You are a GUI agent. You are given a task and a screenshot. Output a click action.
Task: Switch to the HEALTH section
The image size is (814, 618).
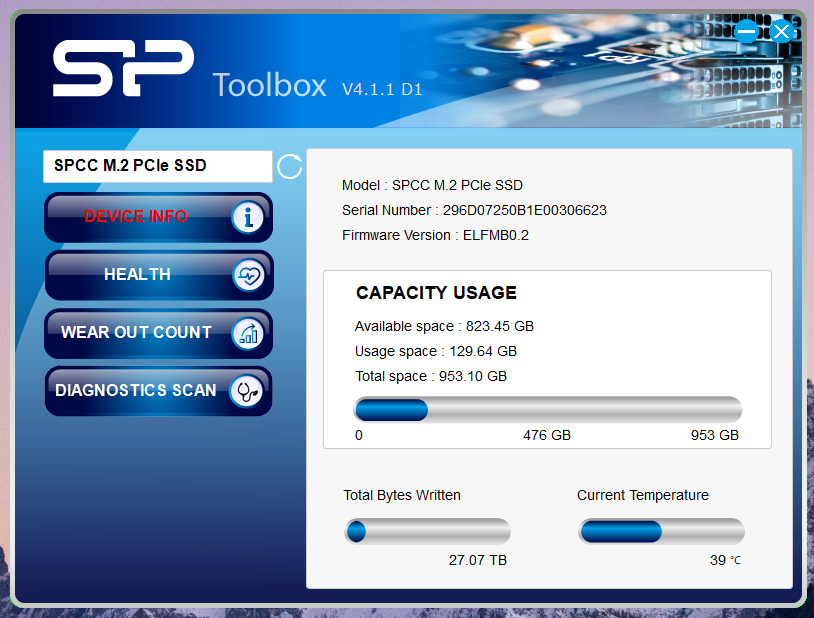(x=158, y=275)
